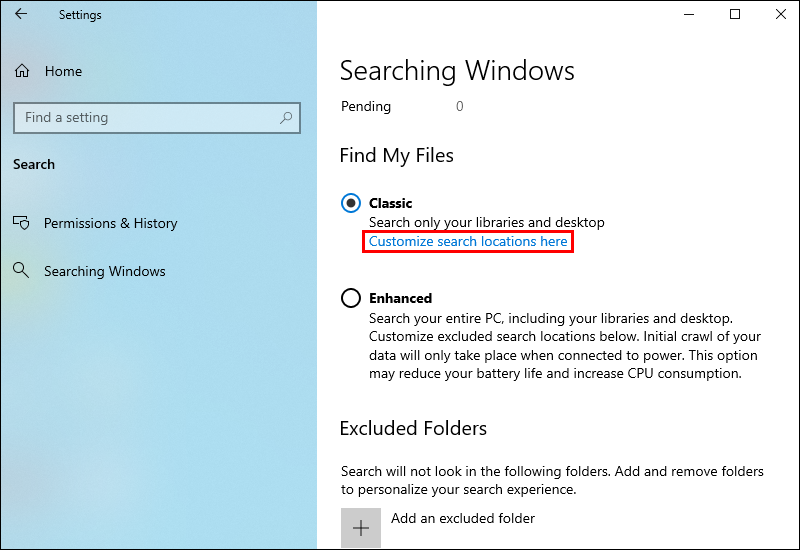Click the Permissions & History sidebar icon
The width and height of the screenshot is (800, 550).
(22, 223)
